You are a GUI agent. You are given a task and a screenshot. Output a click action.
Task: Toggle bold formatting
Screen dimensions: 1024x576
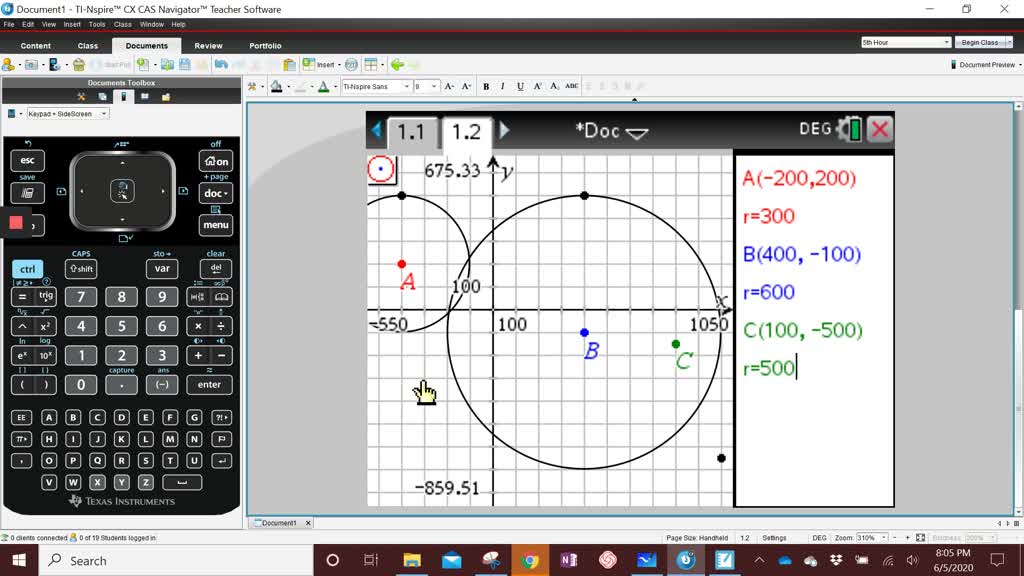pos(486,86)
